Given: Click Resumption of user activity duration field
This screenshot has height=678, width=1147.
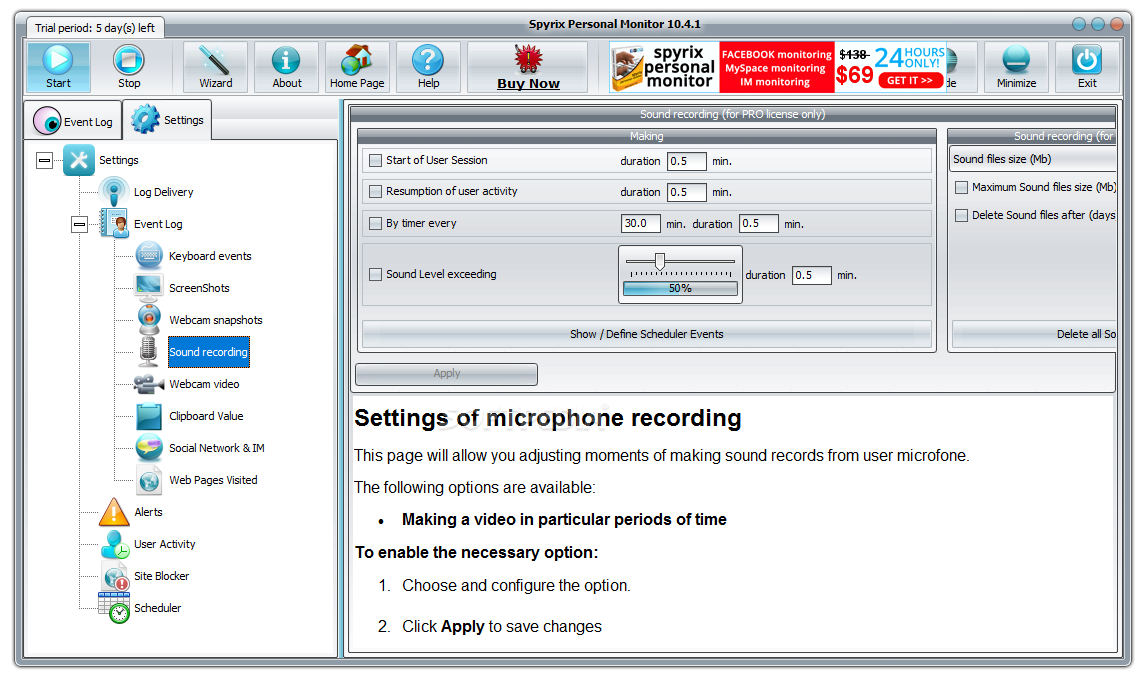Looking at the screenshot, I should (686, 192).
